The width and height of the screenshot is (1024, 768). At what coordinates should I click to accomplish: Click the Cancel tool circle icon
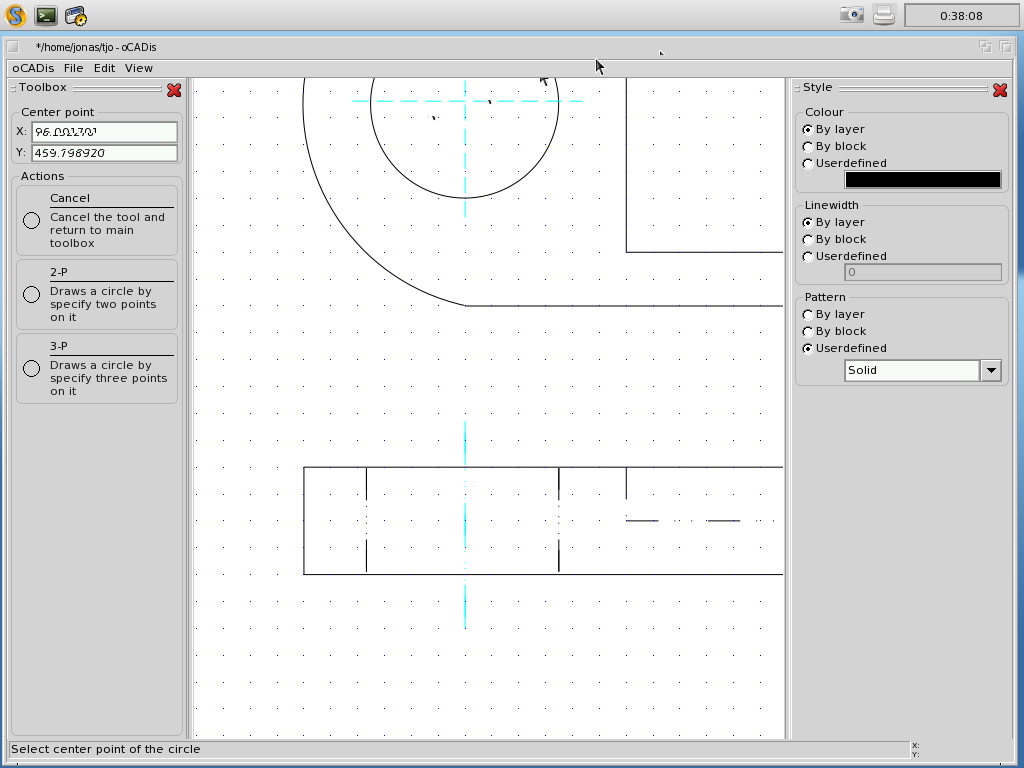point(31,221)
